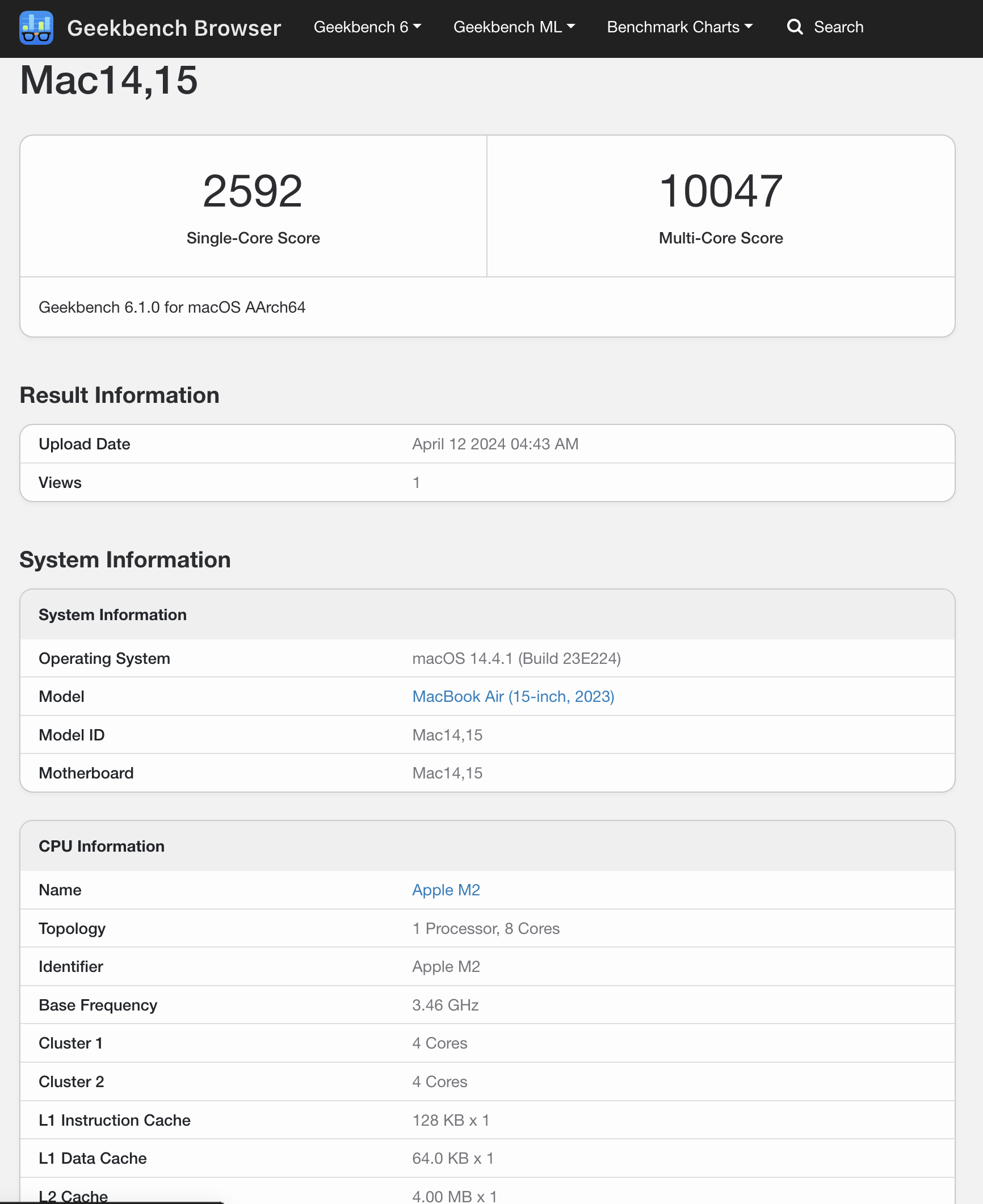983x1204 pixels.
Task: Select the upload date April 12 2024 value
Action: (495, 444)
